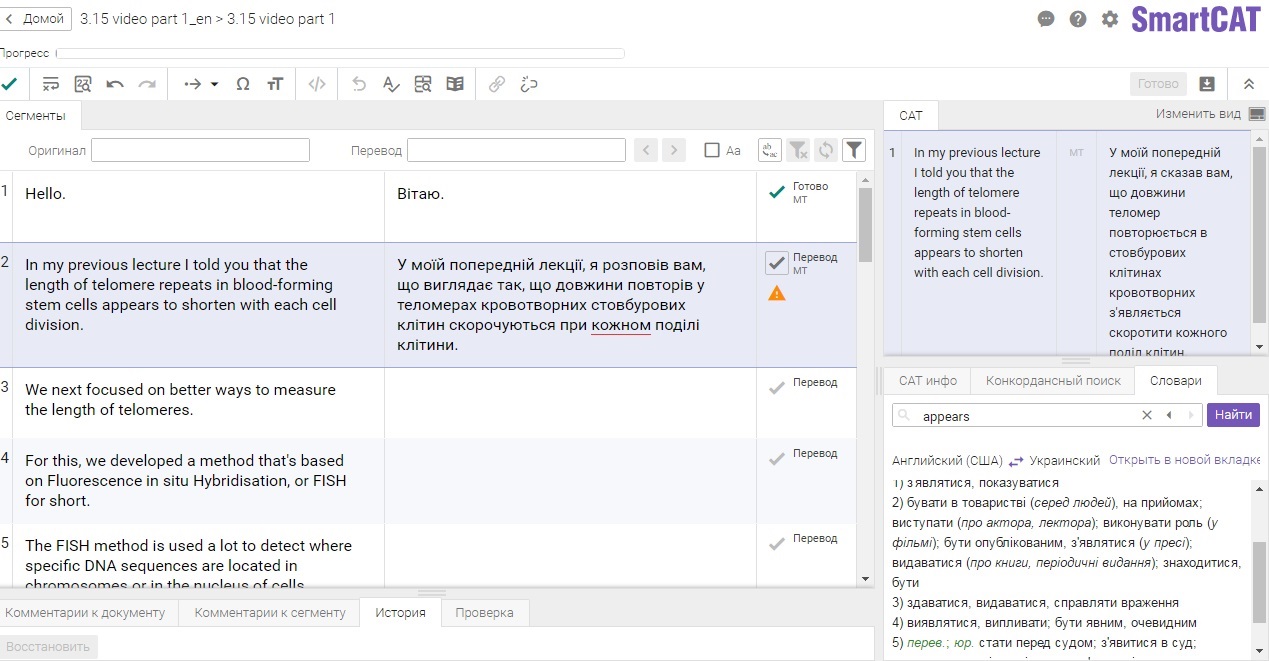1269x661 pixels.
Task: Click the Omega special characters icon
Action: (243, 84)
